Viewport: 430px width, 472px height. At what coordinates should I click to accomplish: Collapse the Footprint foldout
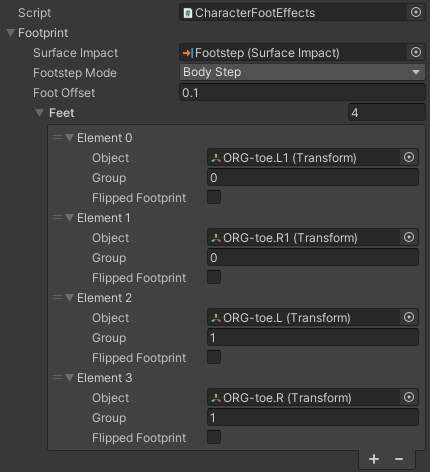coord(10,33)
